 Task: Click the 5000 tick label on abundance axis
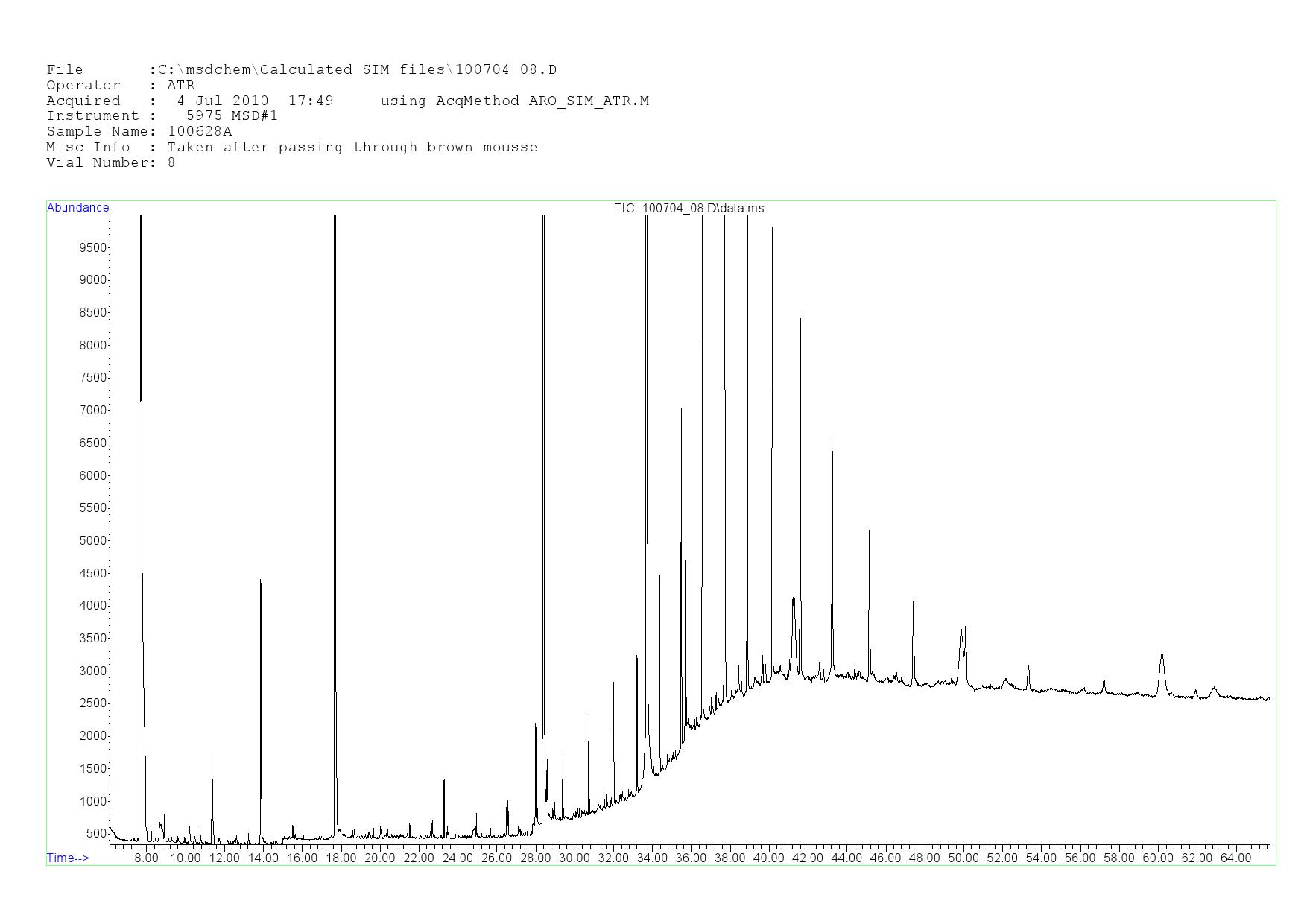tap(93, 541)
